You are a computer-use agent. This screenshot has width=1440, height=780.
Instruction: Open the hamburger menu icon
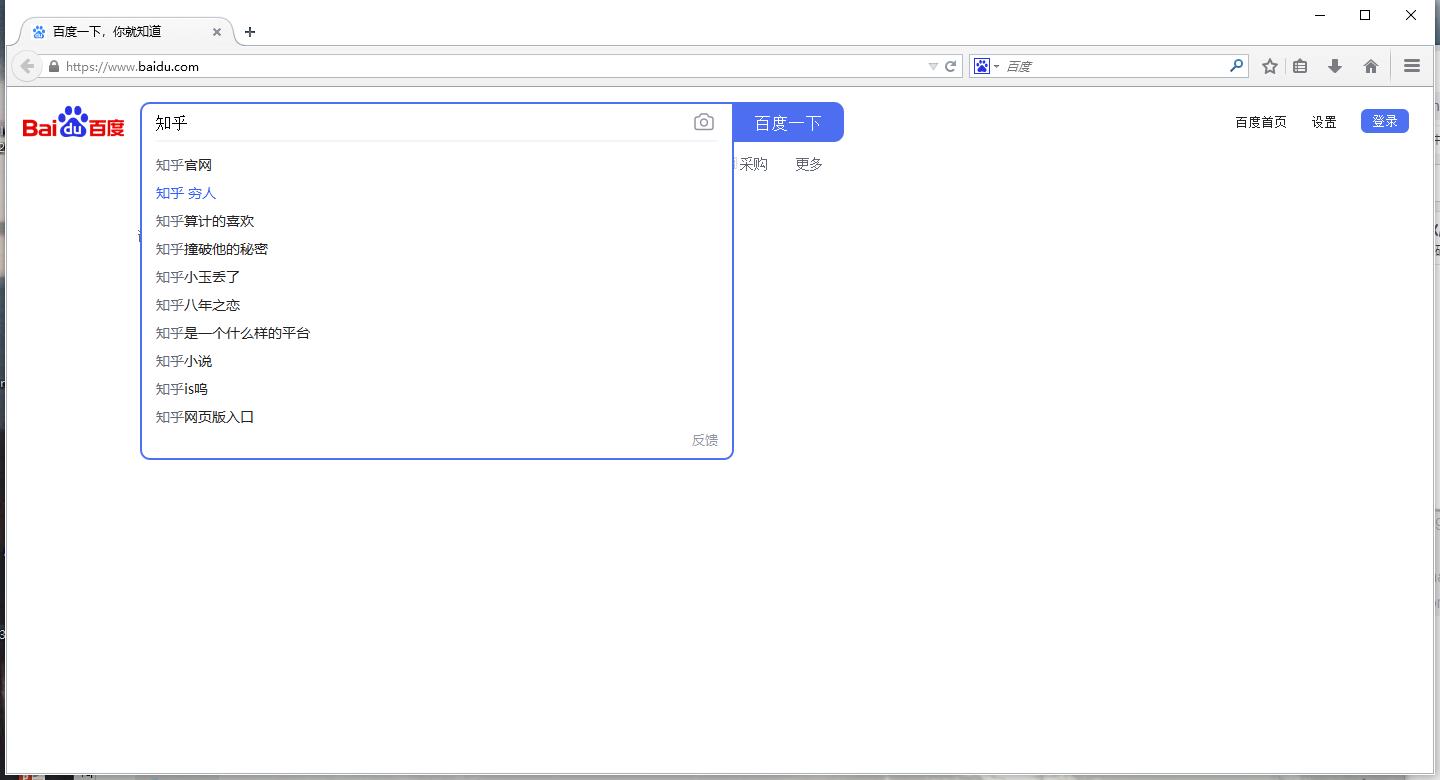(1412, 66)
